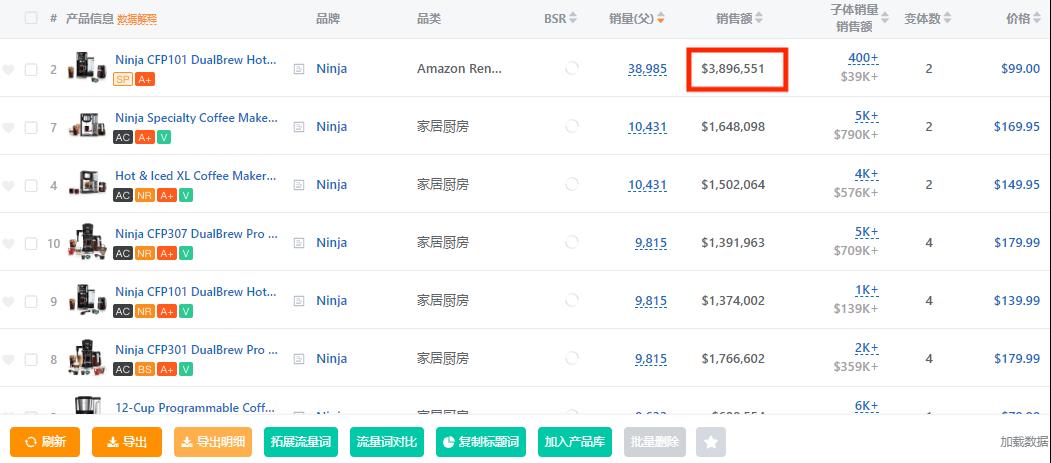Favorite the Ninja Specialty Coffee Maker row with heart
Image resolution: width=1051 pixels, height=463 pixels.
[x=9, y=127]
